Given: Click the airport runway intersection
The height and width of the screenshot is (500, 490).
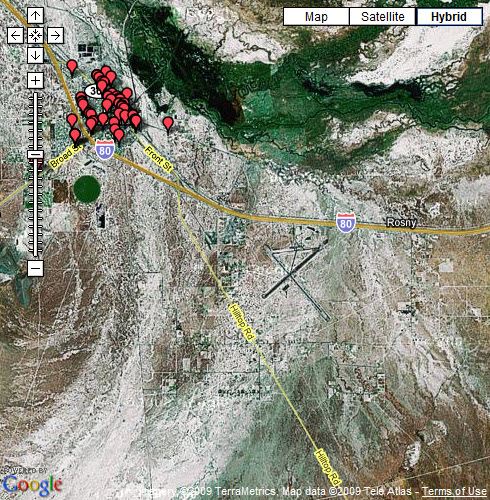Looking at the screenshot, I should (x=292, y=274).
